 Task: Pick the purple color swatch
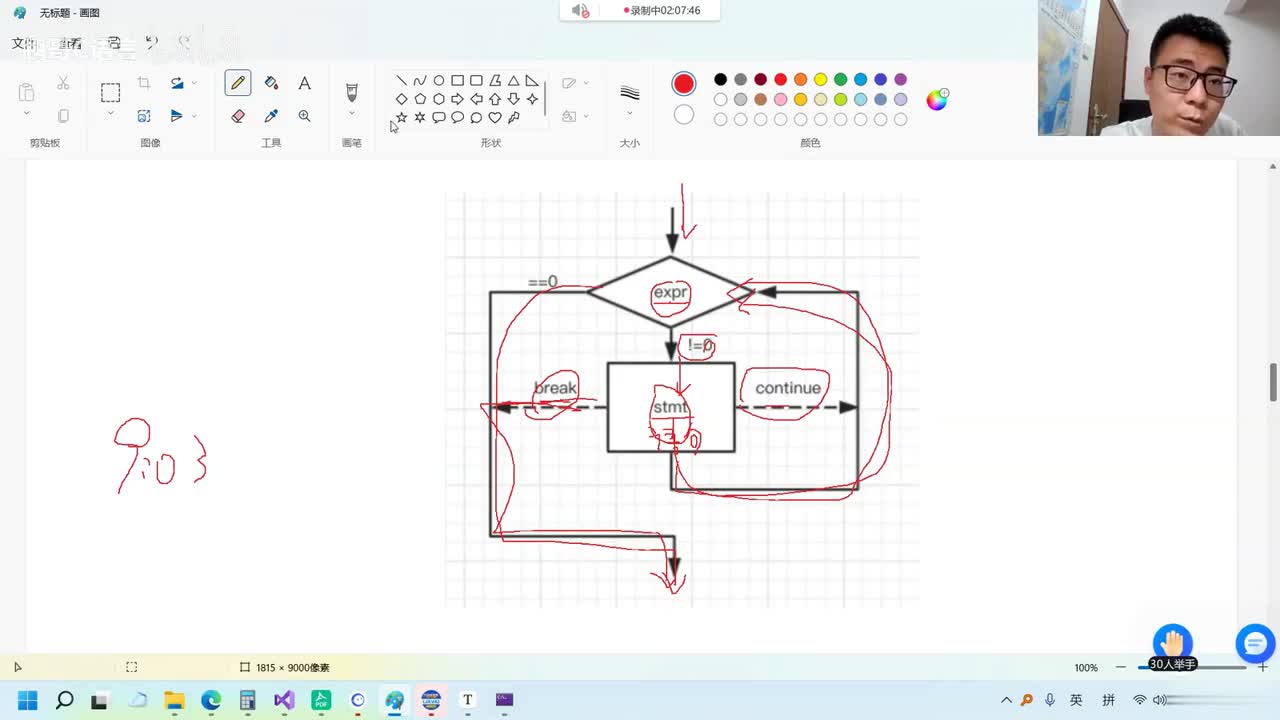900,79
